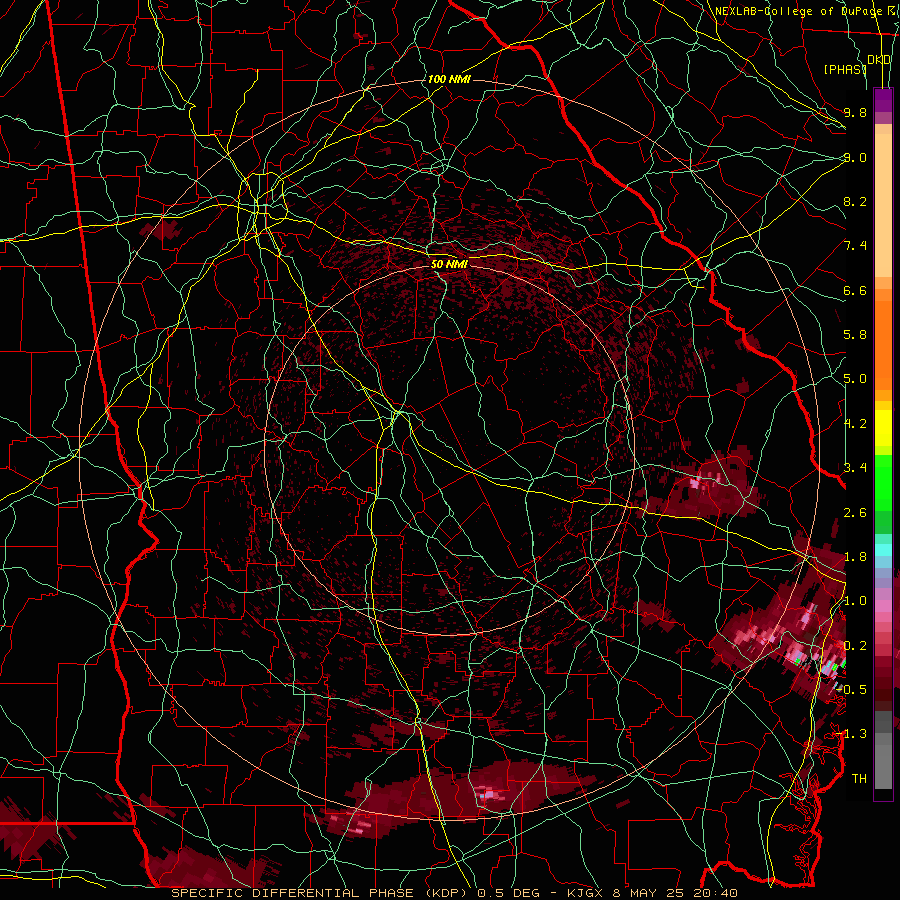
Task: Click the 9.8 scale value
Action: [x=855, y=112]
